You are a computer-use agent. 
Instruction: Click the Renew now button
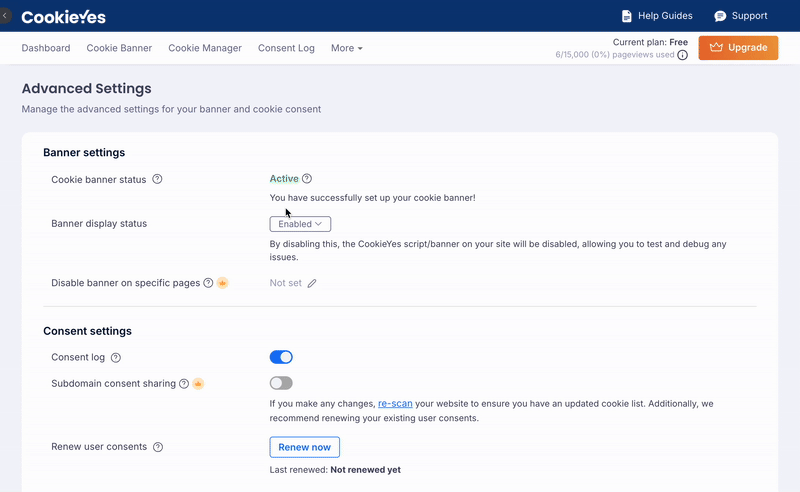[305, 447]
